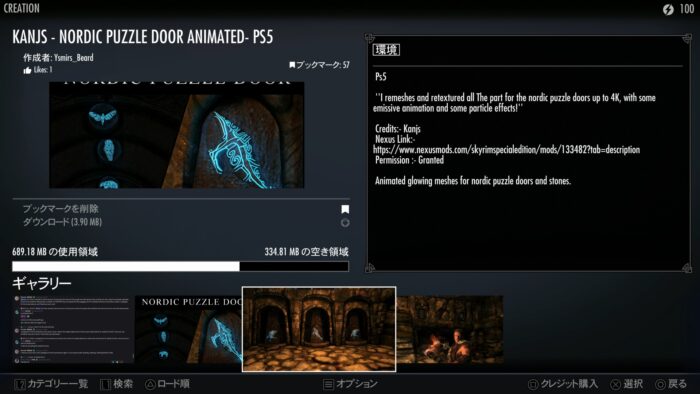Click the thumbs-up Likes icon
Image resolution: width=700 pixels, height=394 pixels.
tap(27, 70)
